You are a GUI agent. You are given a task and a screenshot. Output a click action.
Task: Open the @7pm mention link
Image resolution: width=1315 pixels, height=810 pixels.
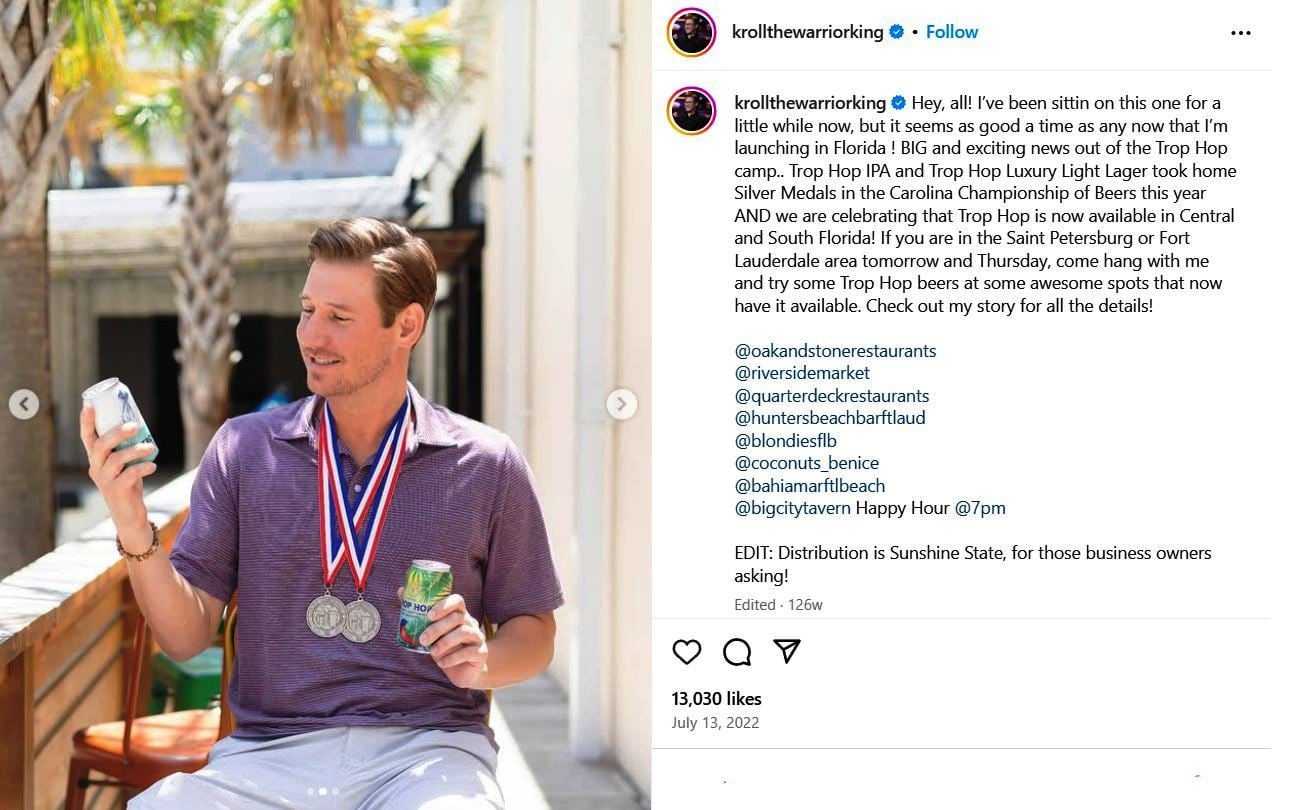click(980, 508)
